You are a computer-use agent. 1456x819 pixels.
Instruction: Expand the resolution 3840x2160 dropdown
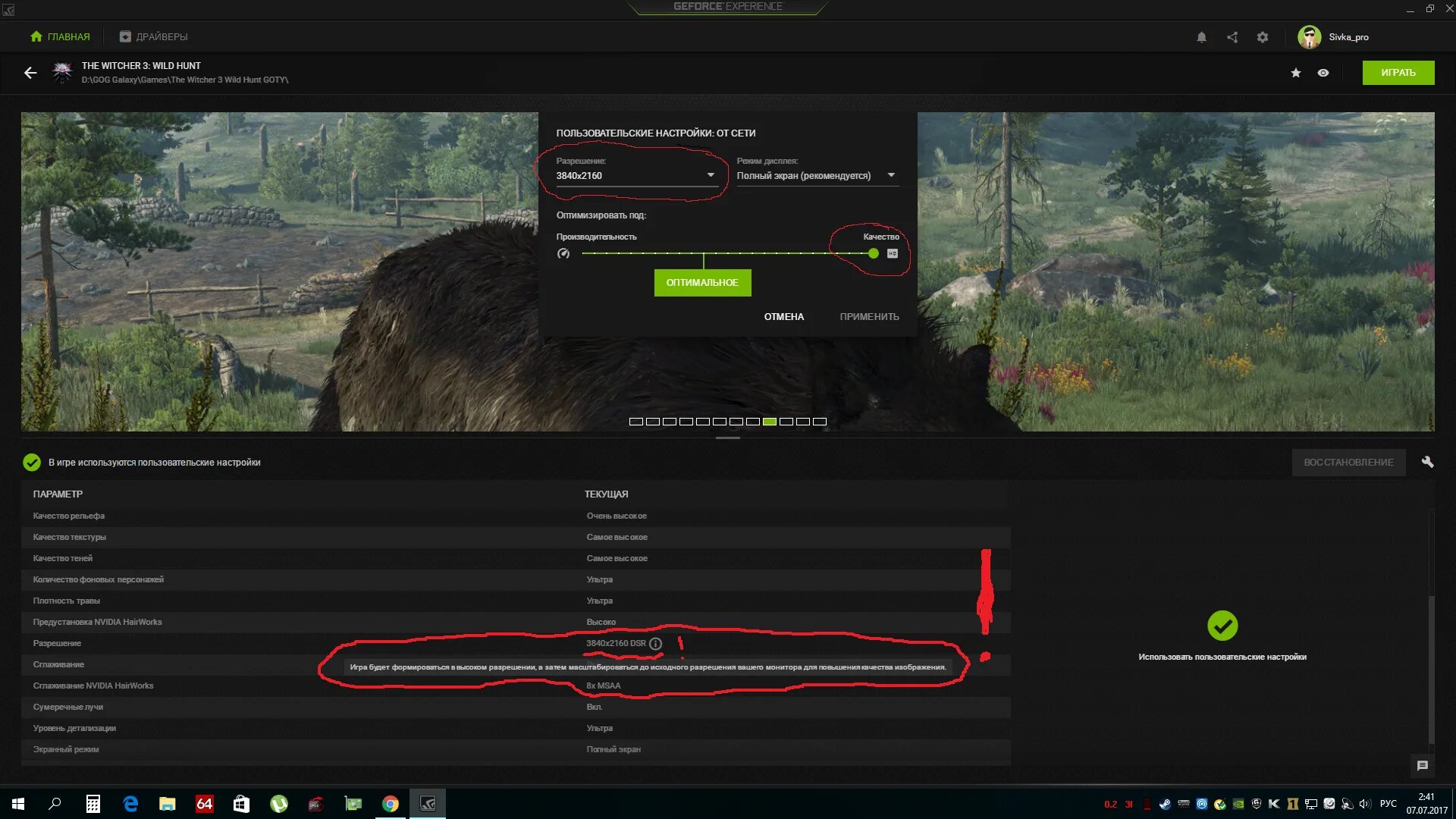[x=711, y=175]
